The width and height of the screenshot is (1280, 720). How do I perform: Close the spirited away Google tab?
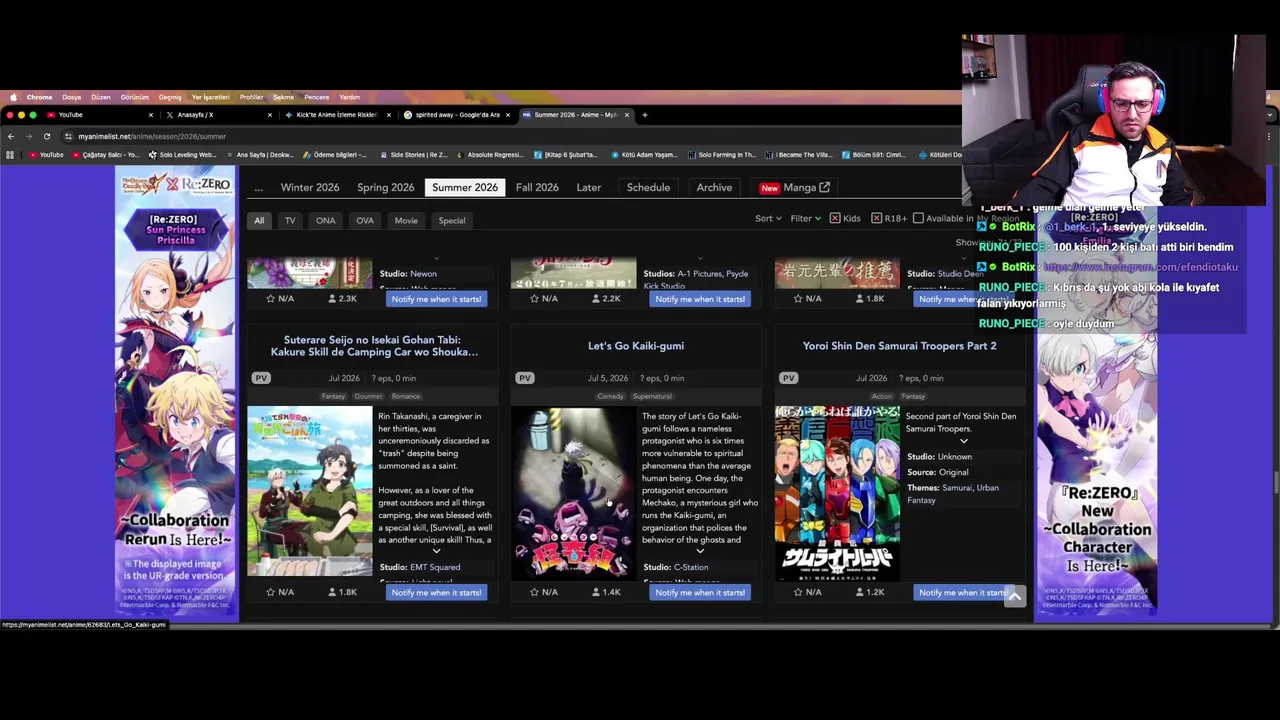pyautogui.click(x=508, y=115)
